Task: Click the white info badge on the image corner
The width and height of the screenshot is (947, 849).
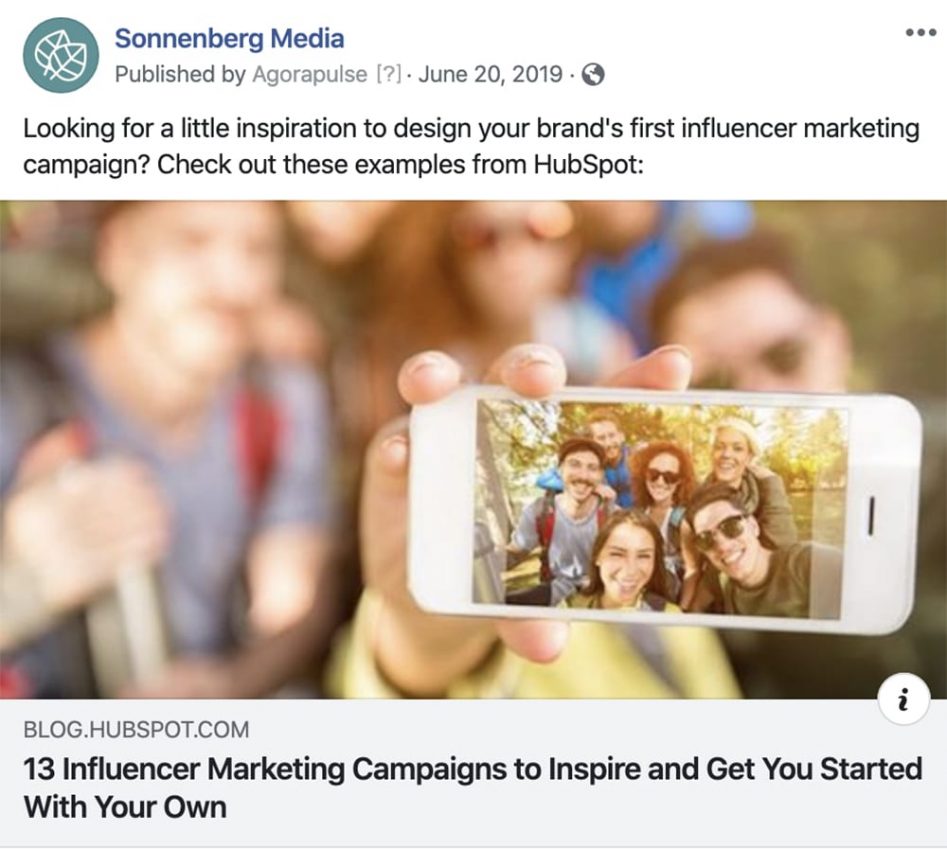Action: tap(905, 700)
